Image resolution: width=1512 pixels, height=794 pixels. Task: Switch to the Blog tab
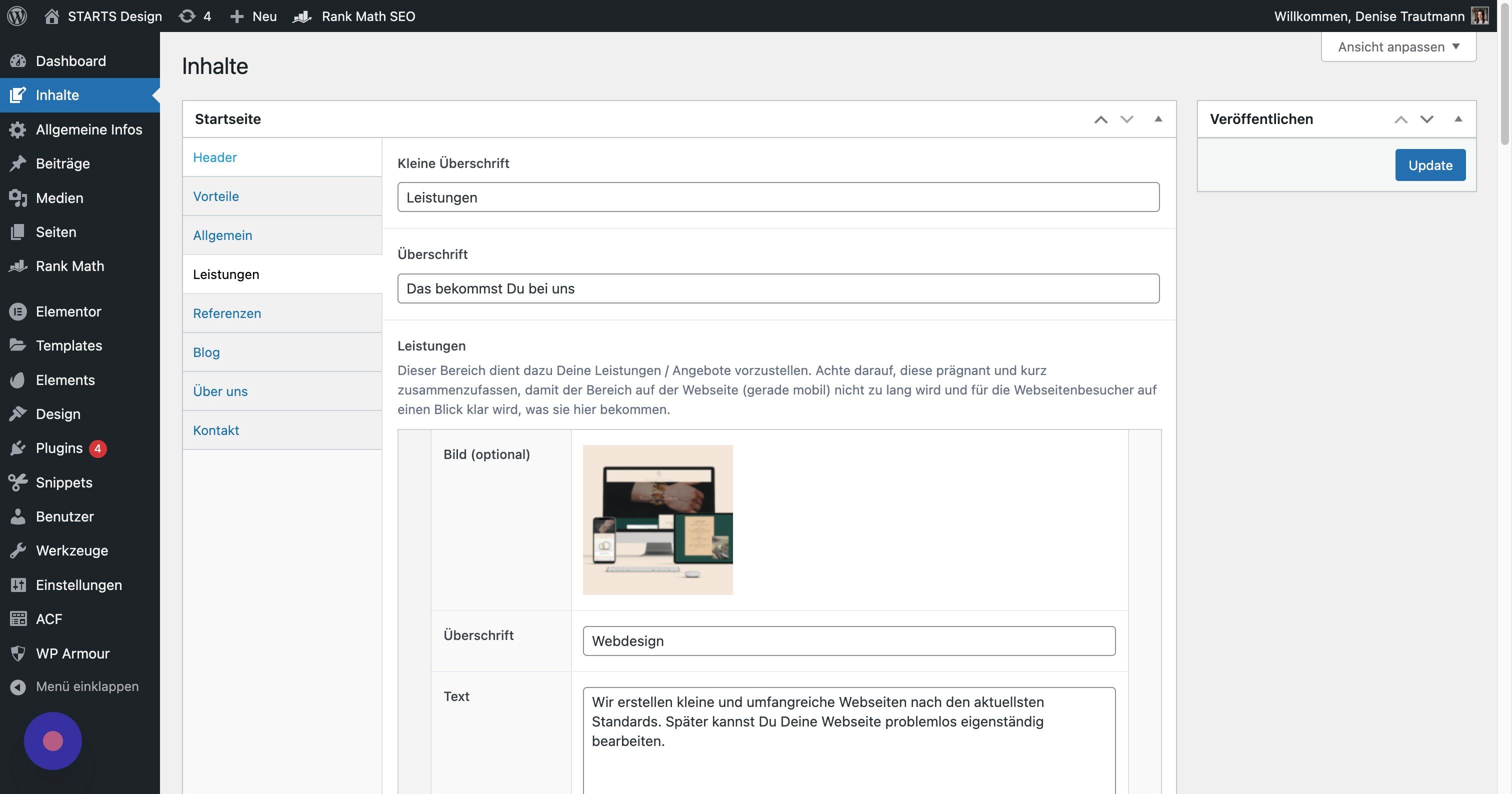(x=281, y=352)
